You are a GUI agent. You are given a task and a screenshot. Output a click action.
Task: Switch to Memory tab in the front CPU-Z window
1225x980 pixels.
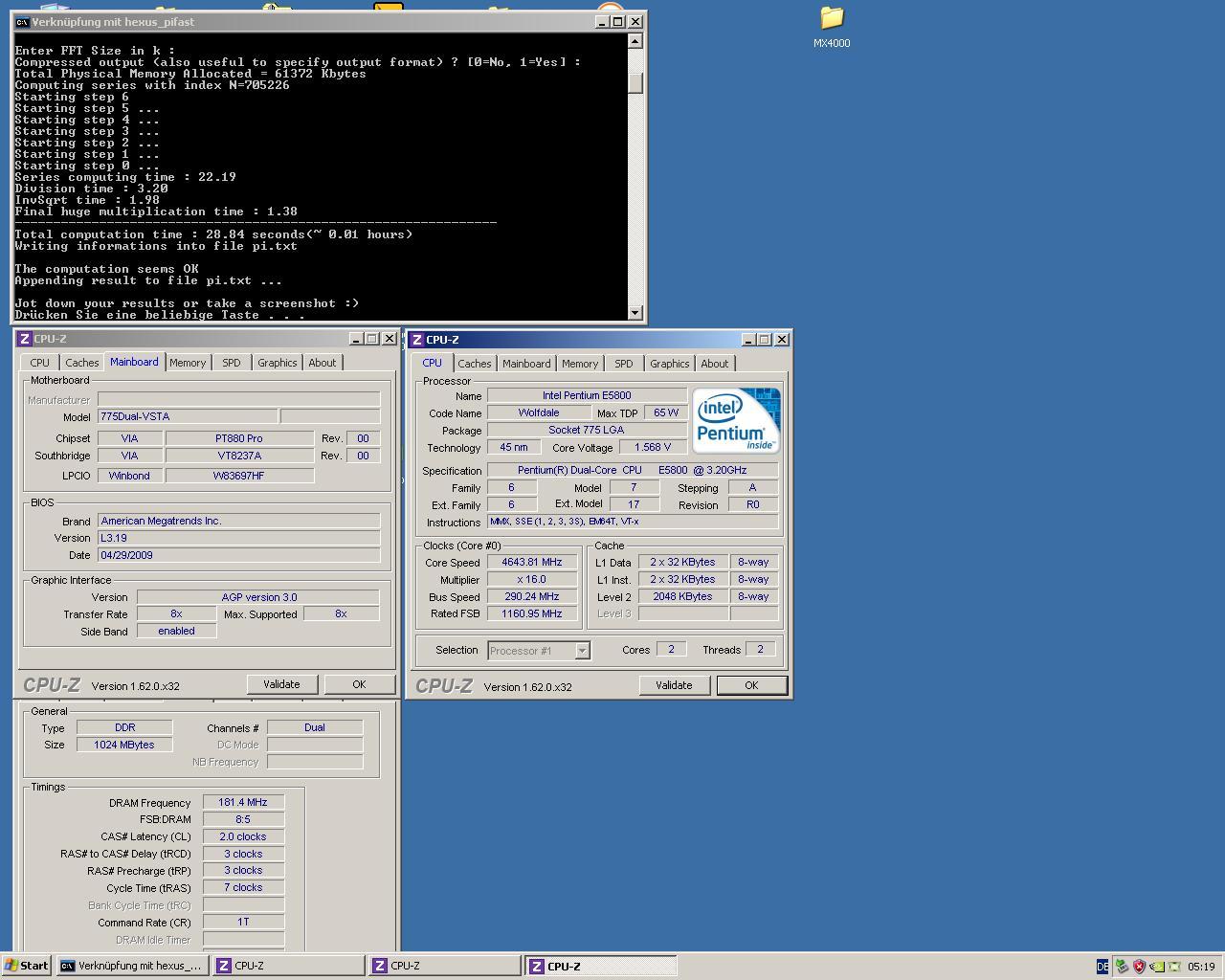click(x=580, y=364)
